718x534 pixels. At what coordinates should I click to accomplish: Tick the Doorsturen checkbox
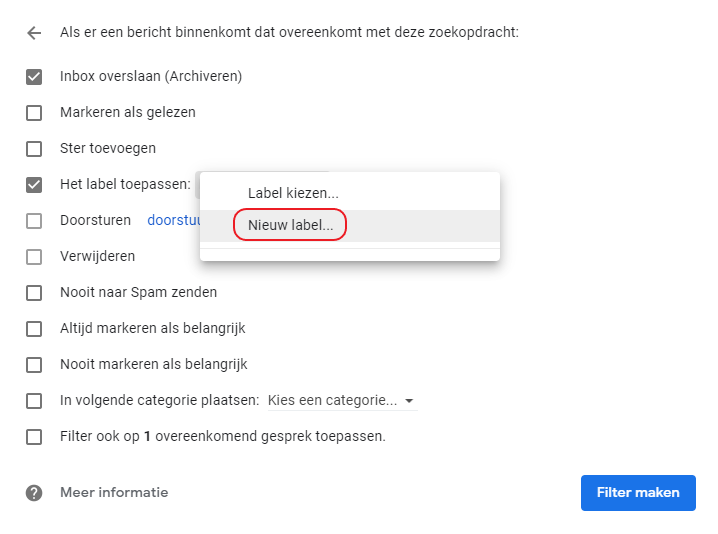click(34, 220)
